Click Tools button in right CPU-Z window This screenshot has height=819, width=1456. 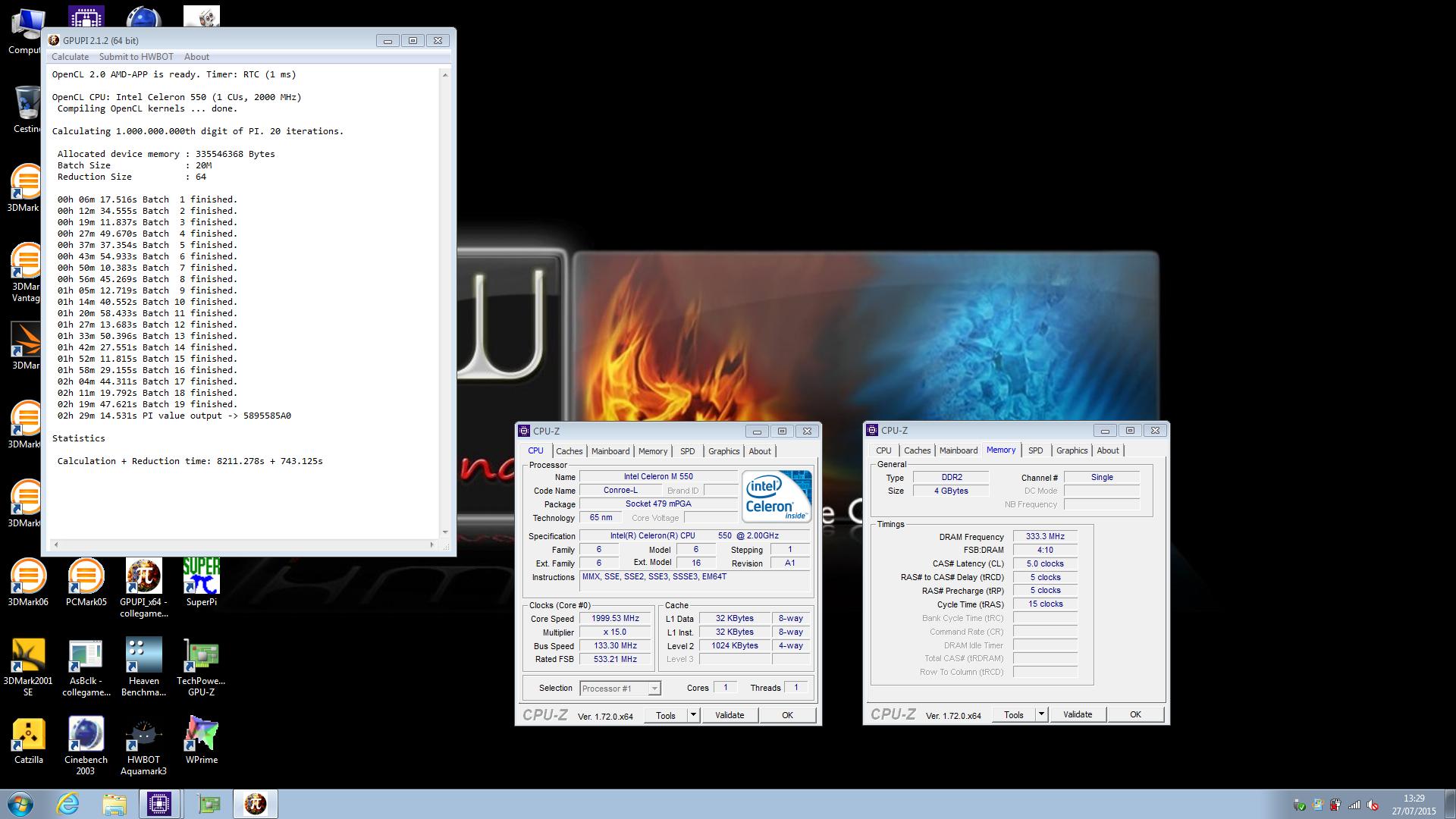[x=1014, y=714]
